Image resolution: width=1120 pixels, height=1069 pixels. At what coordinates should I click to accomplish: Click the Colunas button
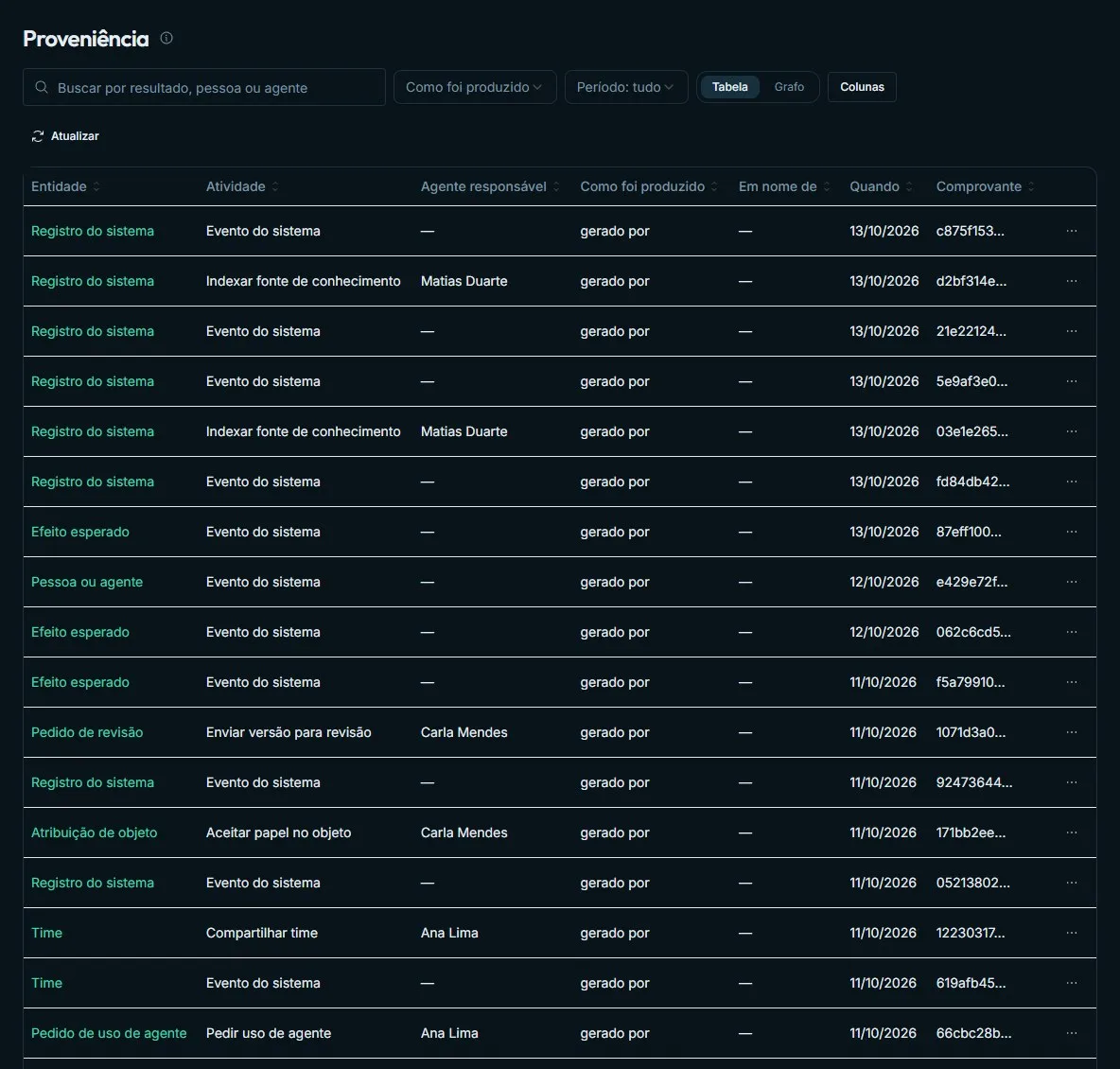click(x=862, y=87)
